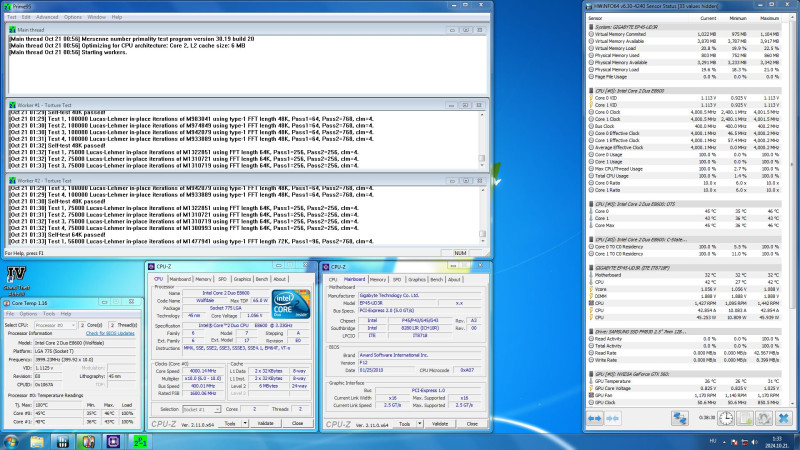Click Tools button in left CPU-Z

point(230,423)
